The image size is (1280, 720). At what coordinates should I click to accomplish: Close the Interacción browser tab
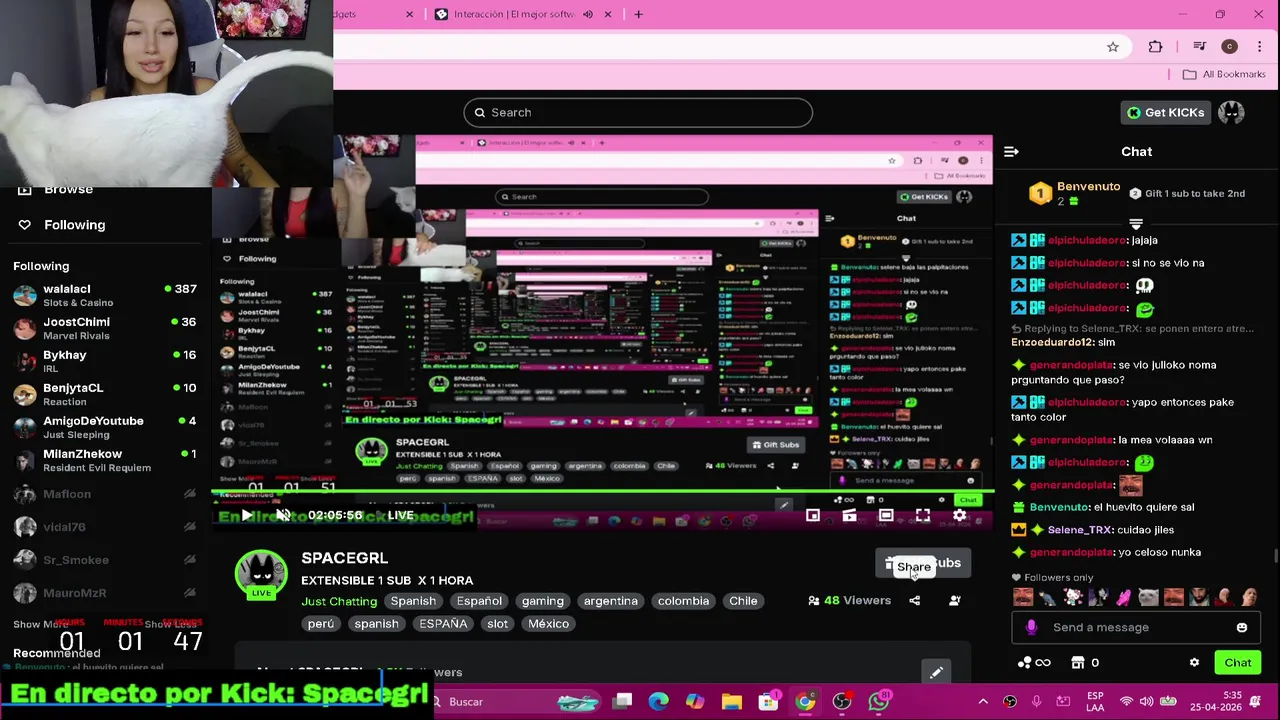pos(607,14)
